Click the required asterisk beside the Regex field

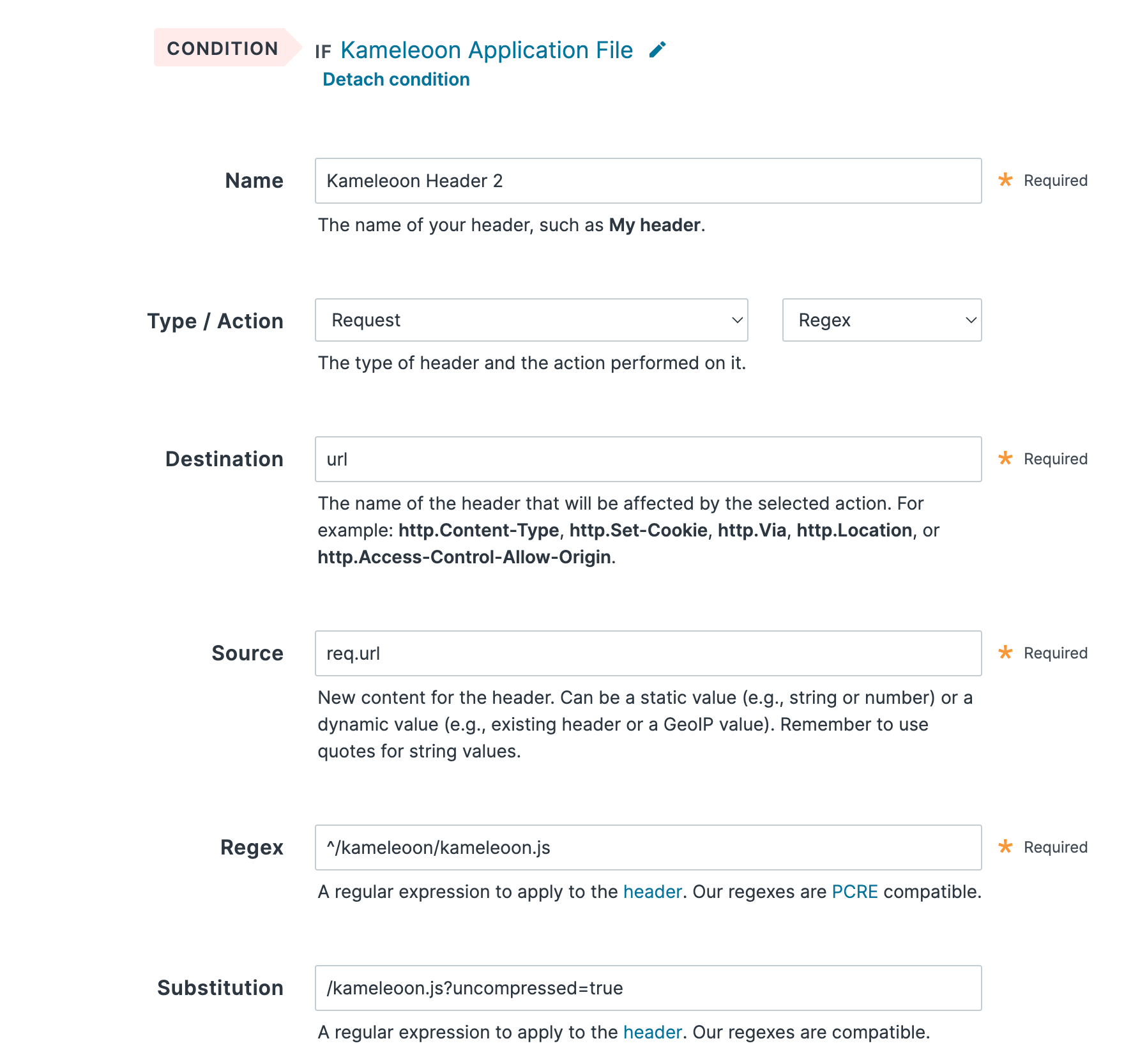click(x=1005, y=847)
